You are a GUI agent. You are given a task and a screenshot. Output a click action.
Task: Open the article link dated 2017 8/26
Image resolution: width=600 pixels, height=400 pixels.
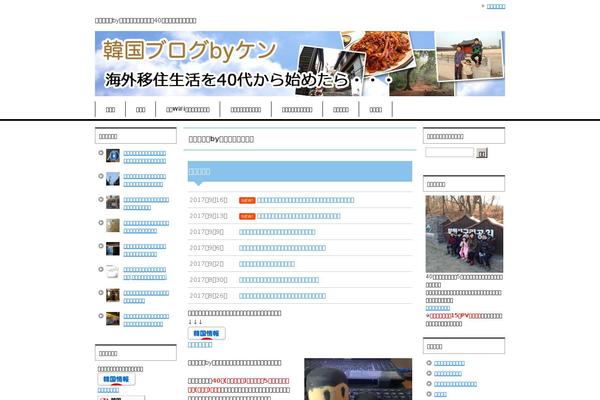282,296
